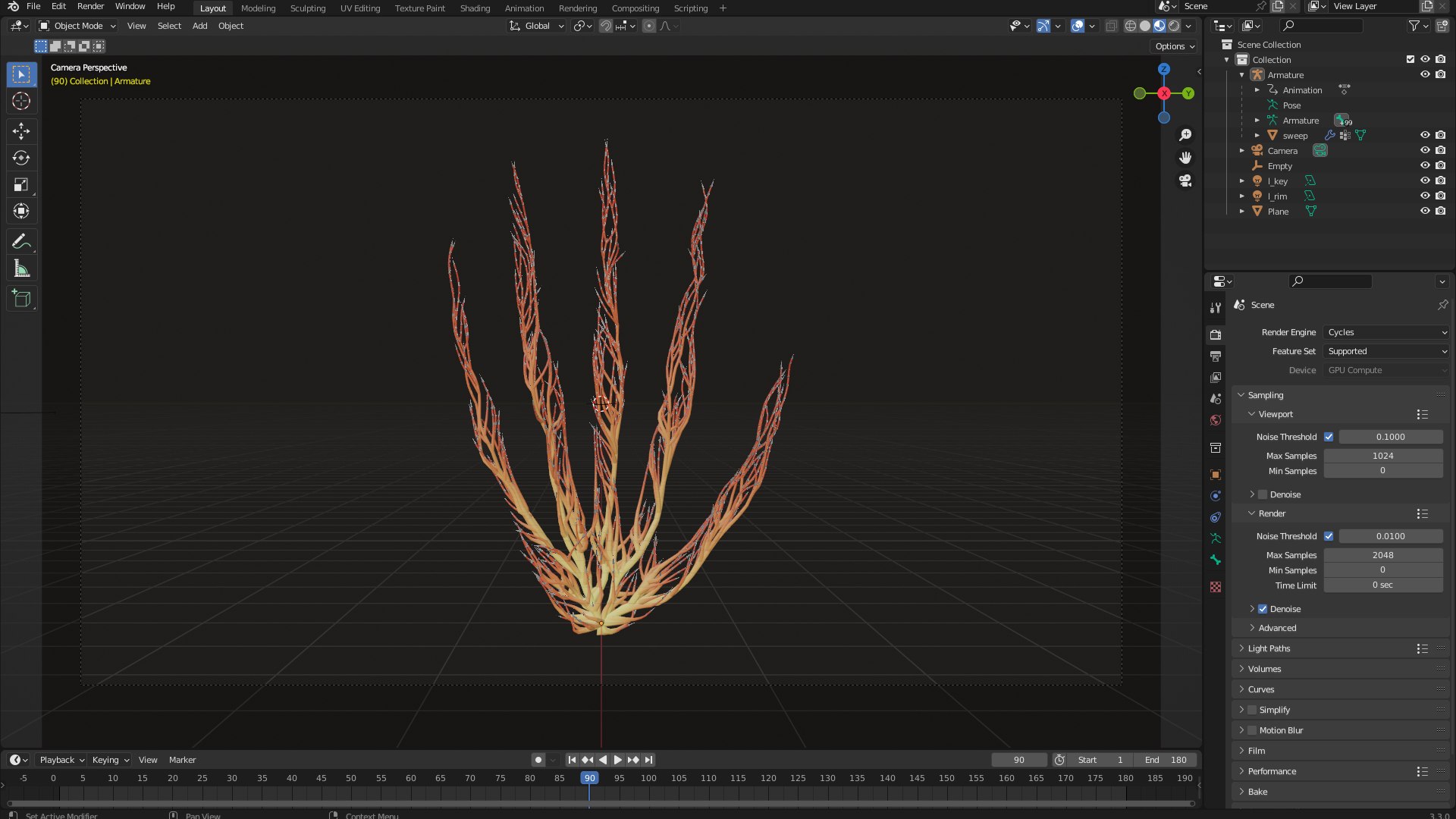Switch to the Sculpting workspace tab

tap(308, 8)
